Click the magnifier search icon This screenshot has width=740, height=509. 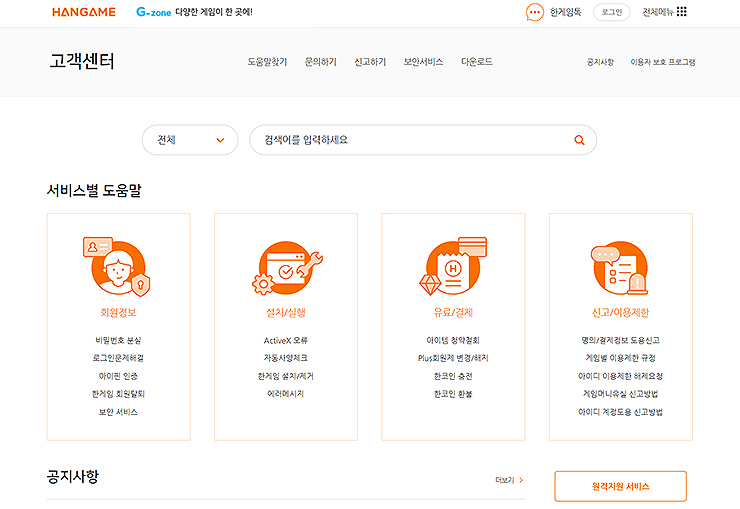580,140
